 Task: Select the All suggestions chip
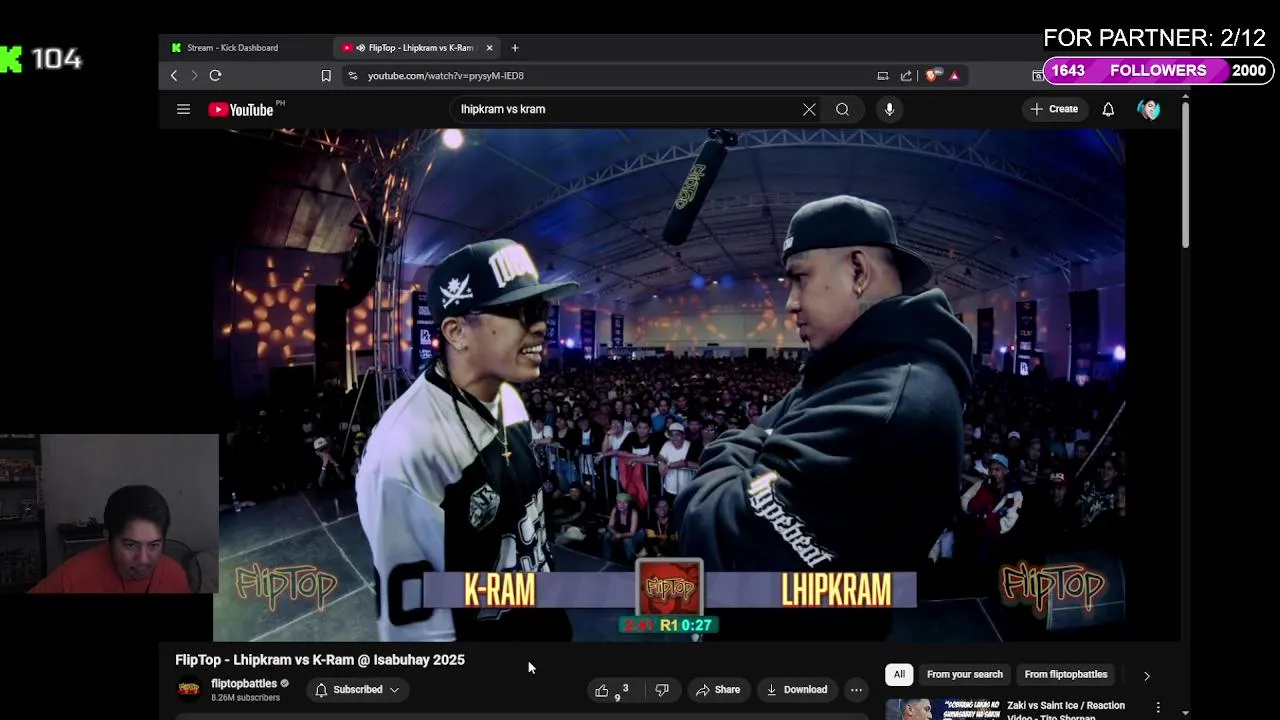pos(899,674)
